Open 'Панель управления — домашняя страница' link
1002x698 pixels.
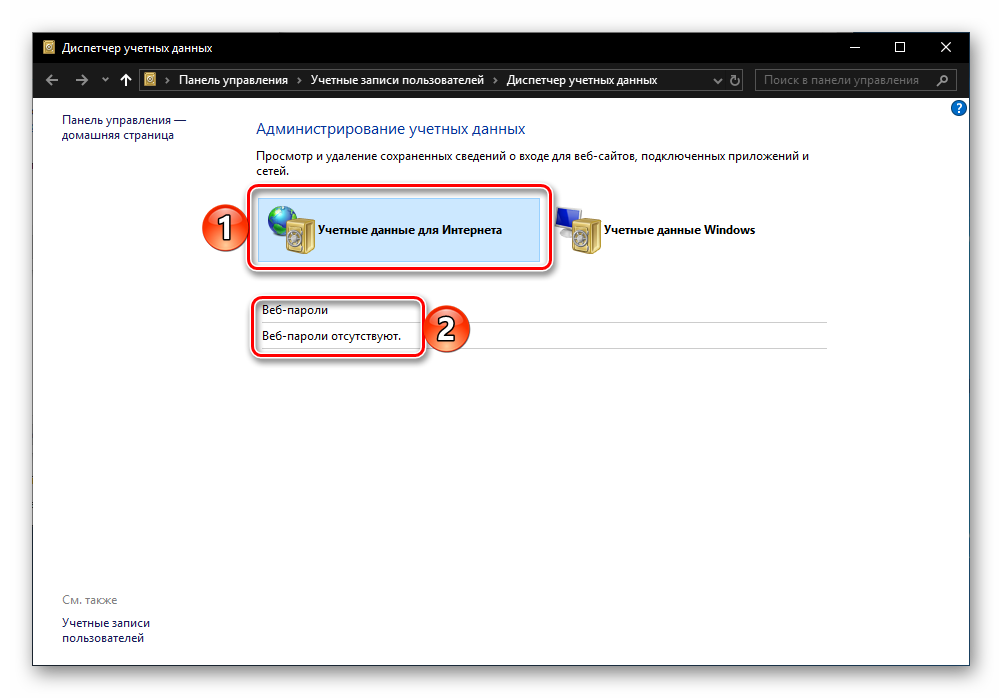pos(123,127)
